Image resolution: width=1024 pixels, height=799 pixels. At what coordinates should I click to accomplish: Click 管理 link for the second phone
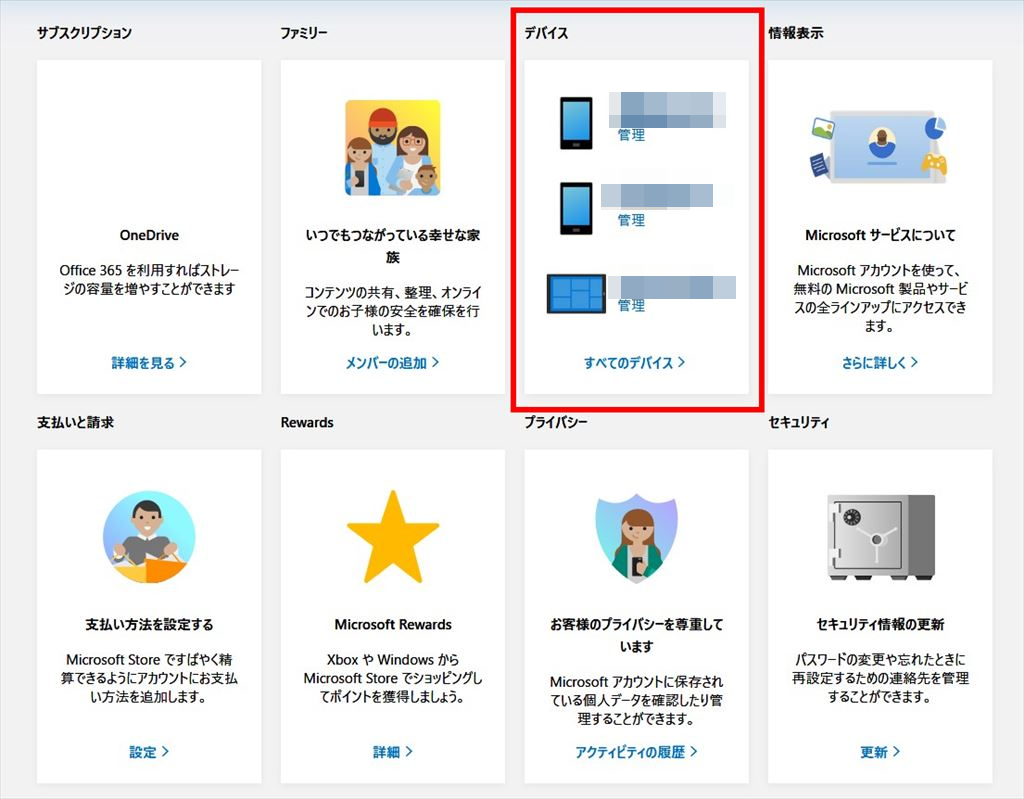coord(631,220)
